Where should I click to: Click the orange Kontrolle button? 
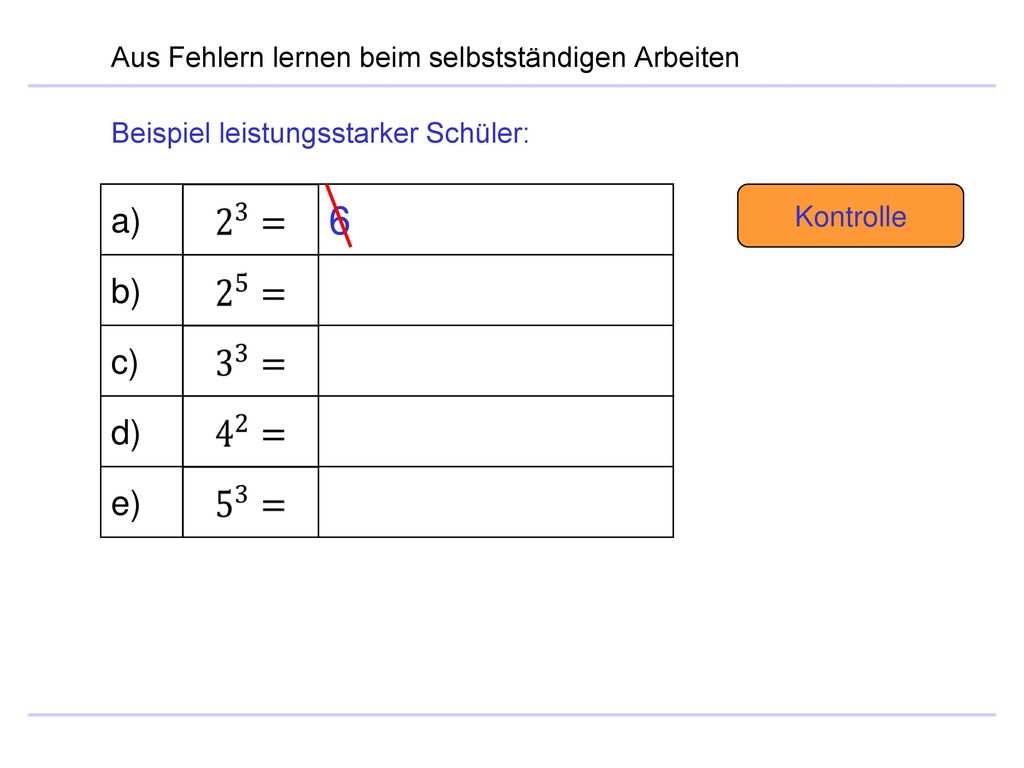click(x=850, y=216)
